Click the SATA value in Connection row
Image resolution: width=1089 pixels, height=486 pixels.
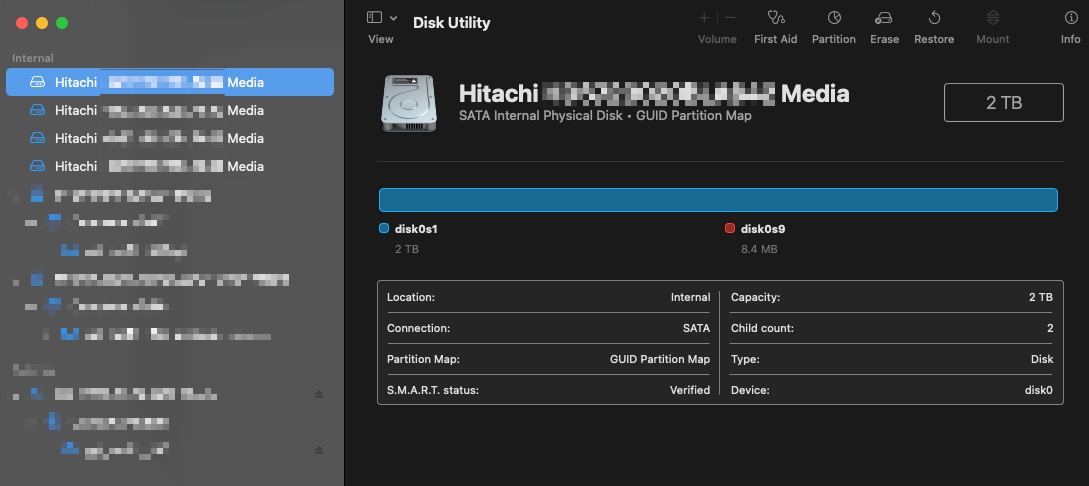coord(697,328)
